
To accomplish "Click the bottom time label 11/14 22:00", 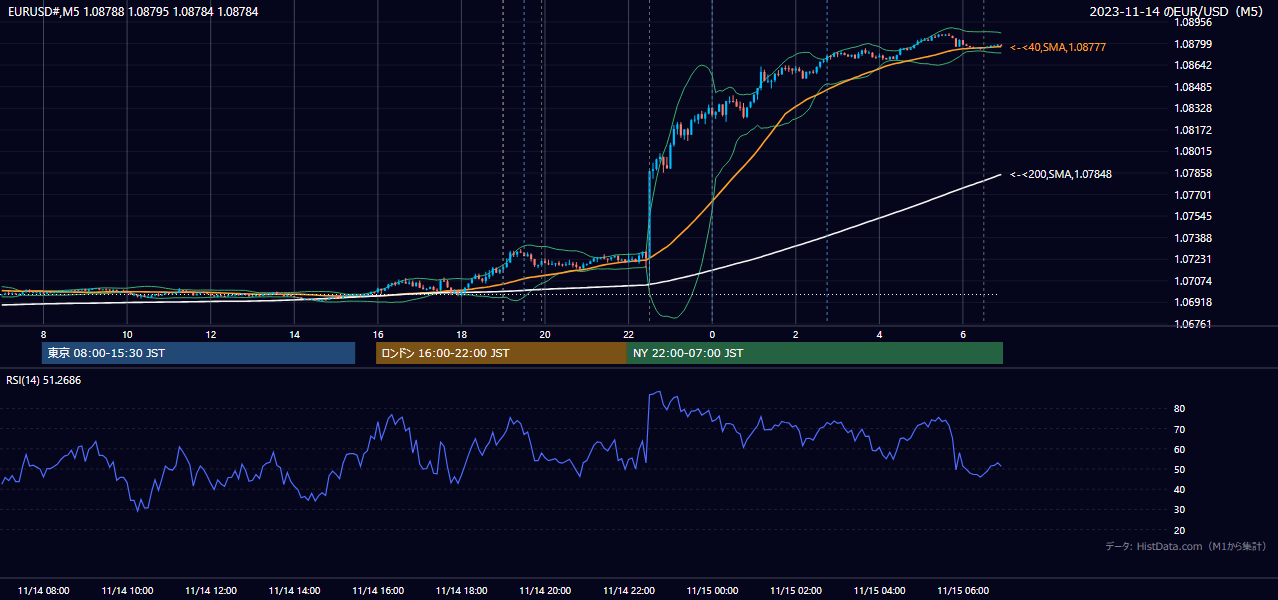I will point(629,591).
